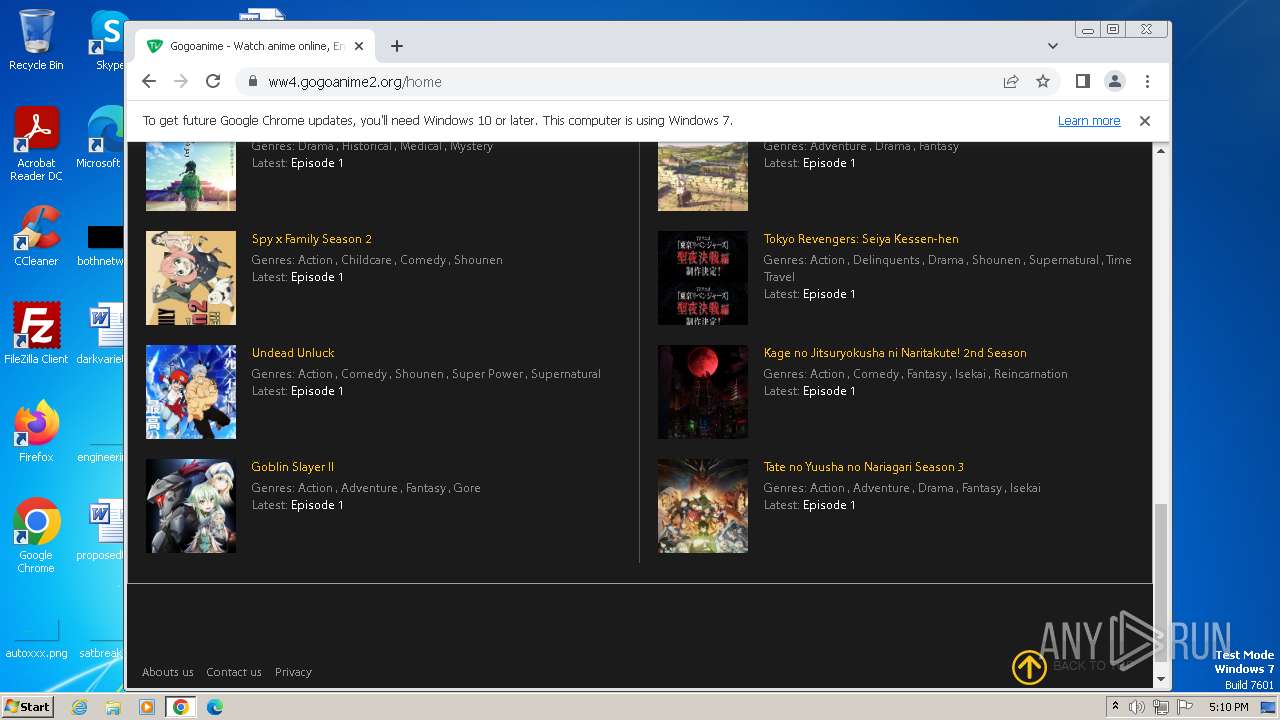1280x720 pixels.
Task: Show hidden system tray icons
Action: 1115,707
